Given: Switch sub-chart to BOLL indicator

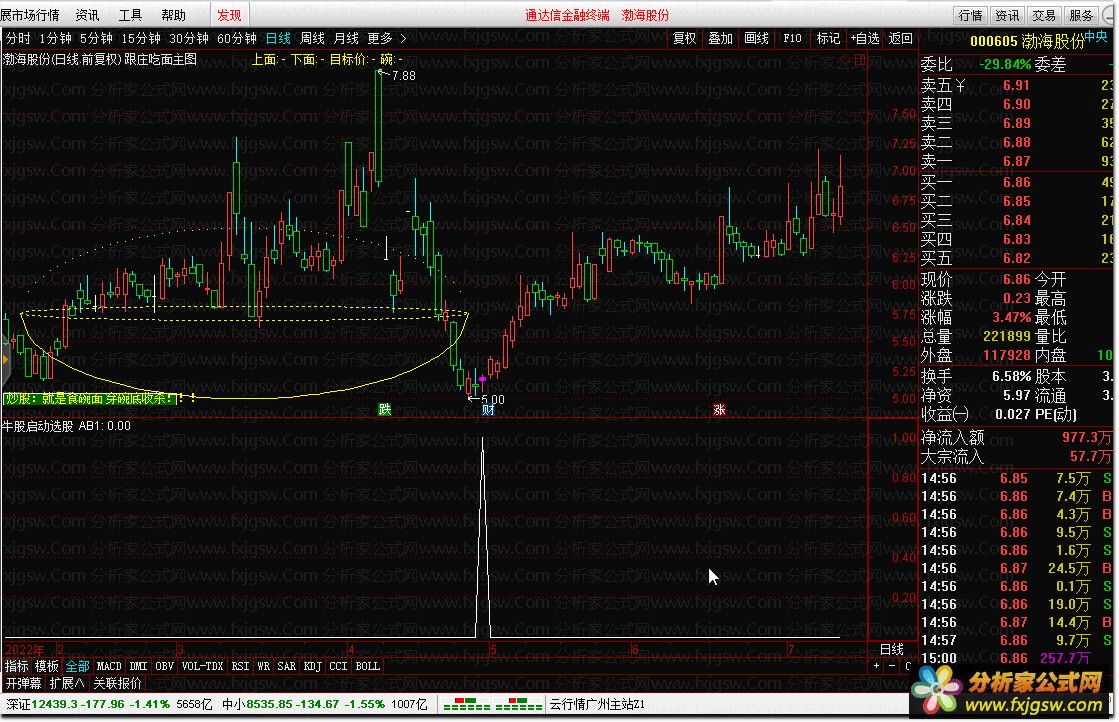Looking at the screenshot, I should click(x=368, y=666).
